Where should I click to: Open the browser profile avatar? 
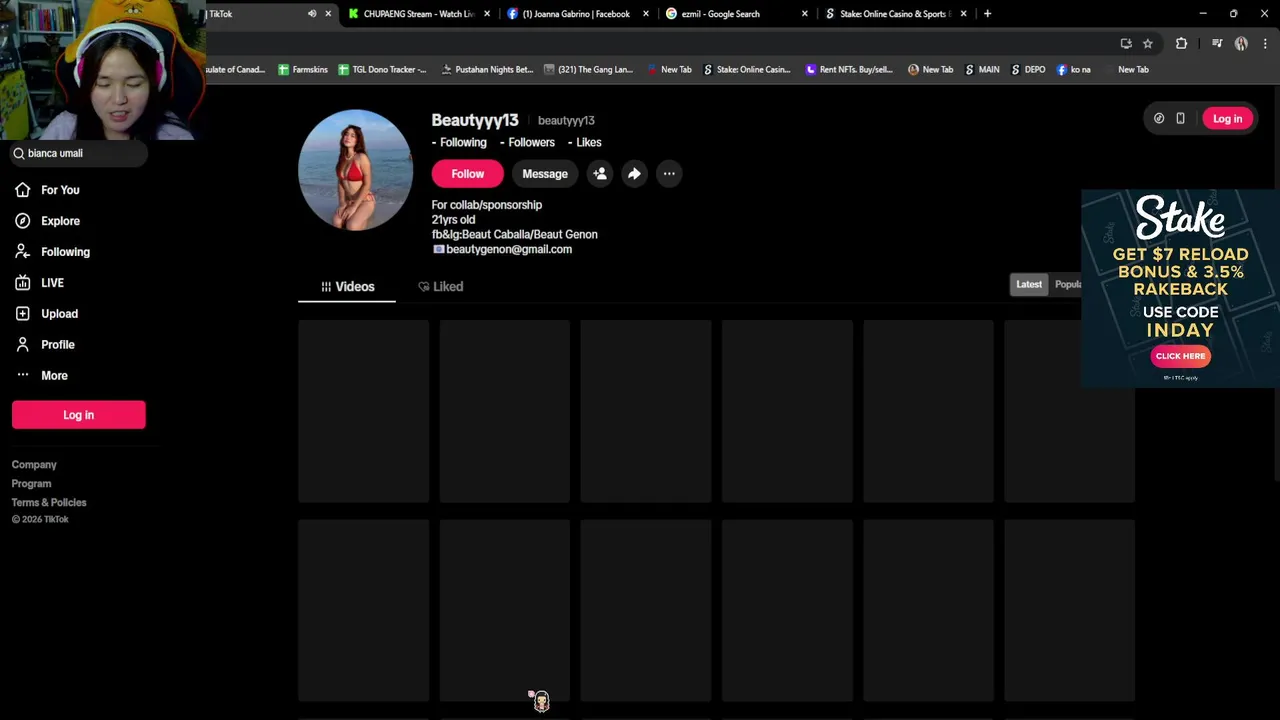[1241, 44]
